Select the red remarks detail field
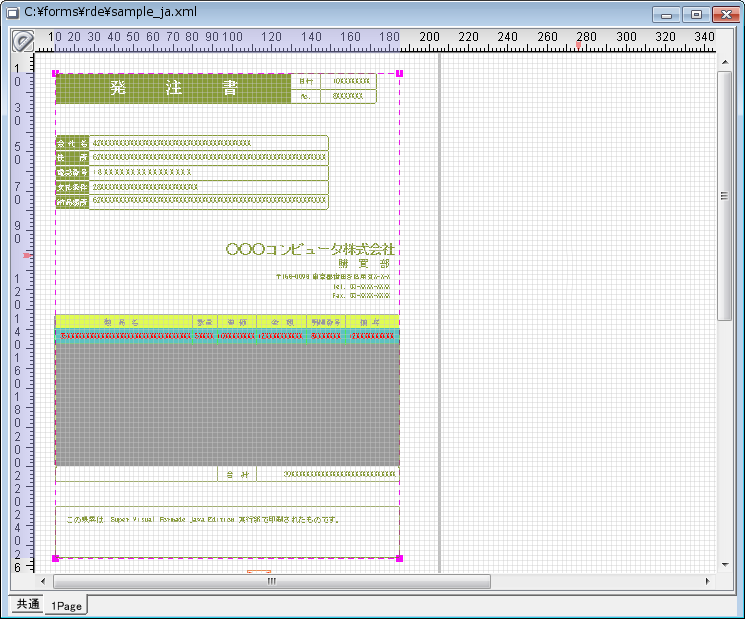The image size is (745, 619). 372,336
